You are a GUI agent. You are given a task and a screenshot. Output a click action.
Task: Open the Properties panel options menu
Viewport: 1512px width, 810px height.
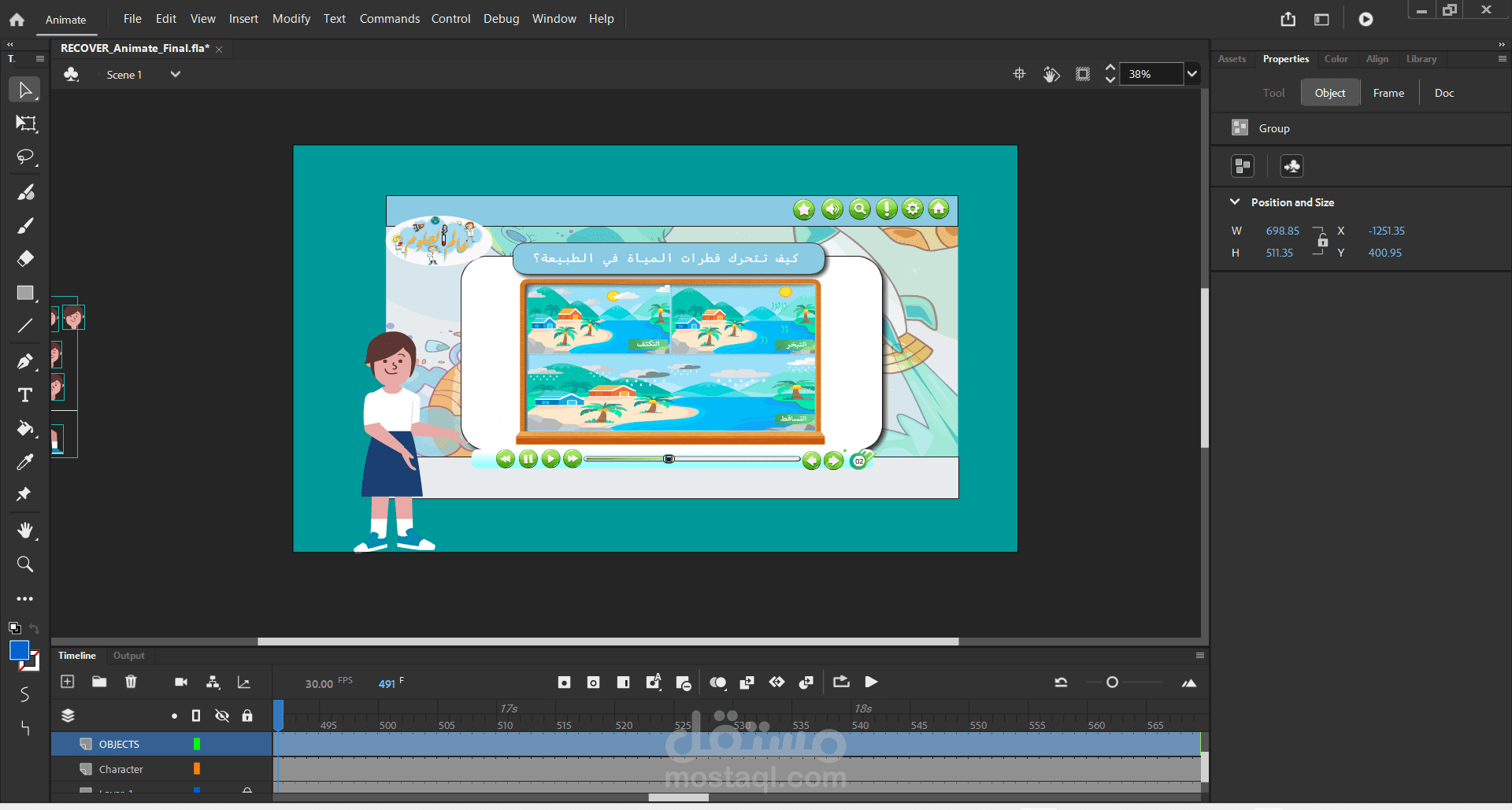click(x=1502, y=59)
